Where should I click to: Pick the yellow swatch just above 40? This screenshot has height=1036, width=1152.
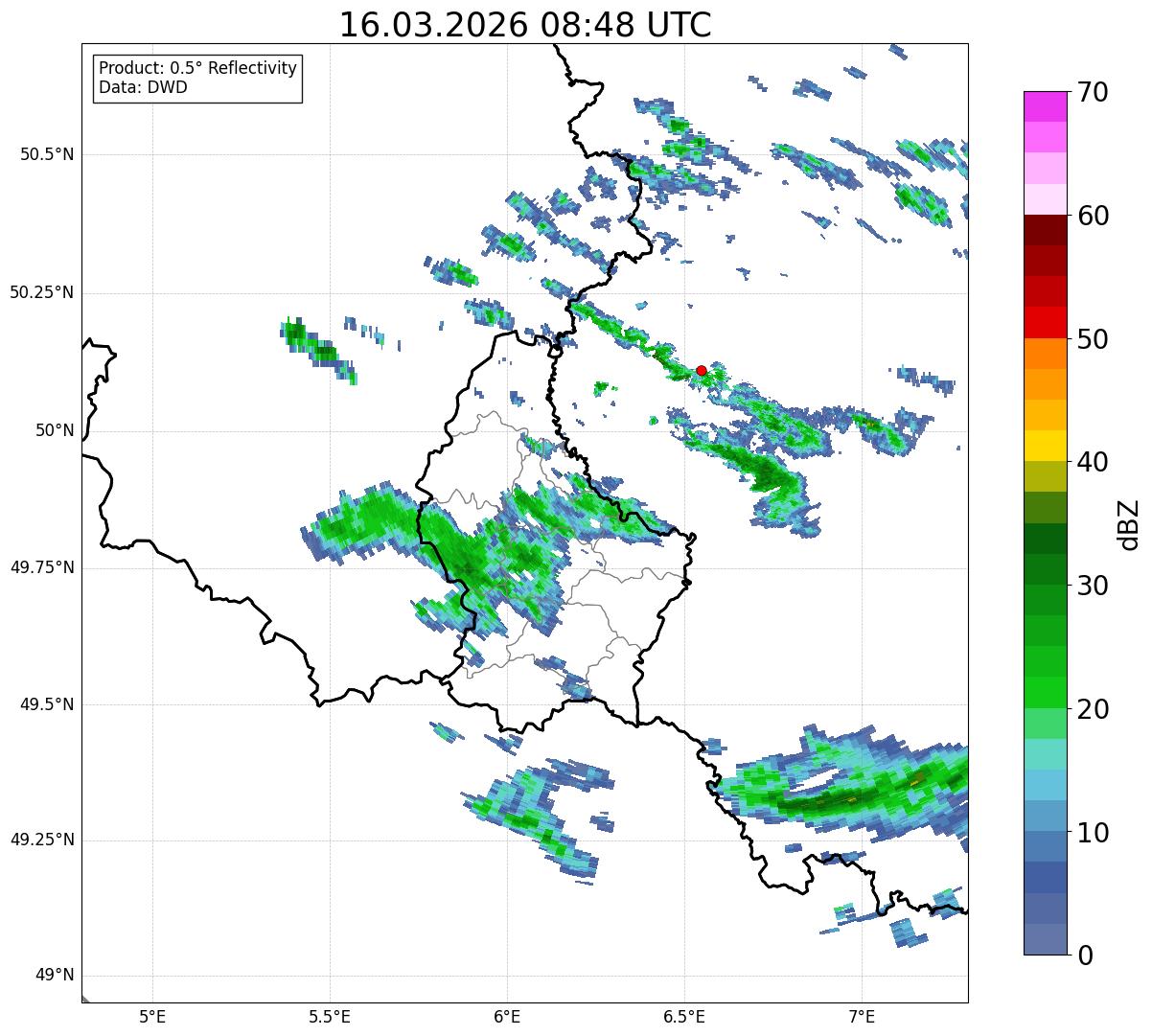point(1045,447)
